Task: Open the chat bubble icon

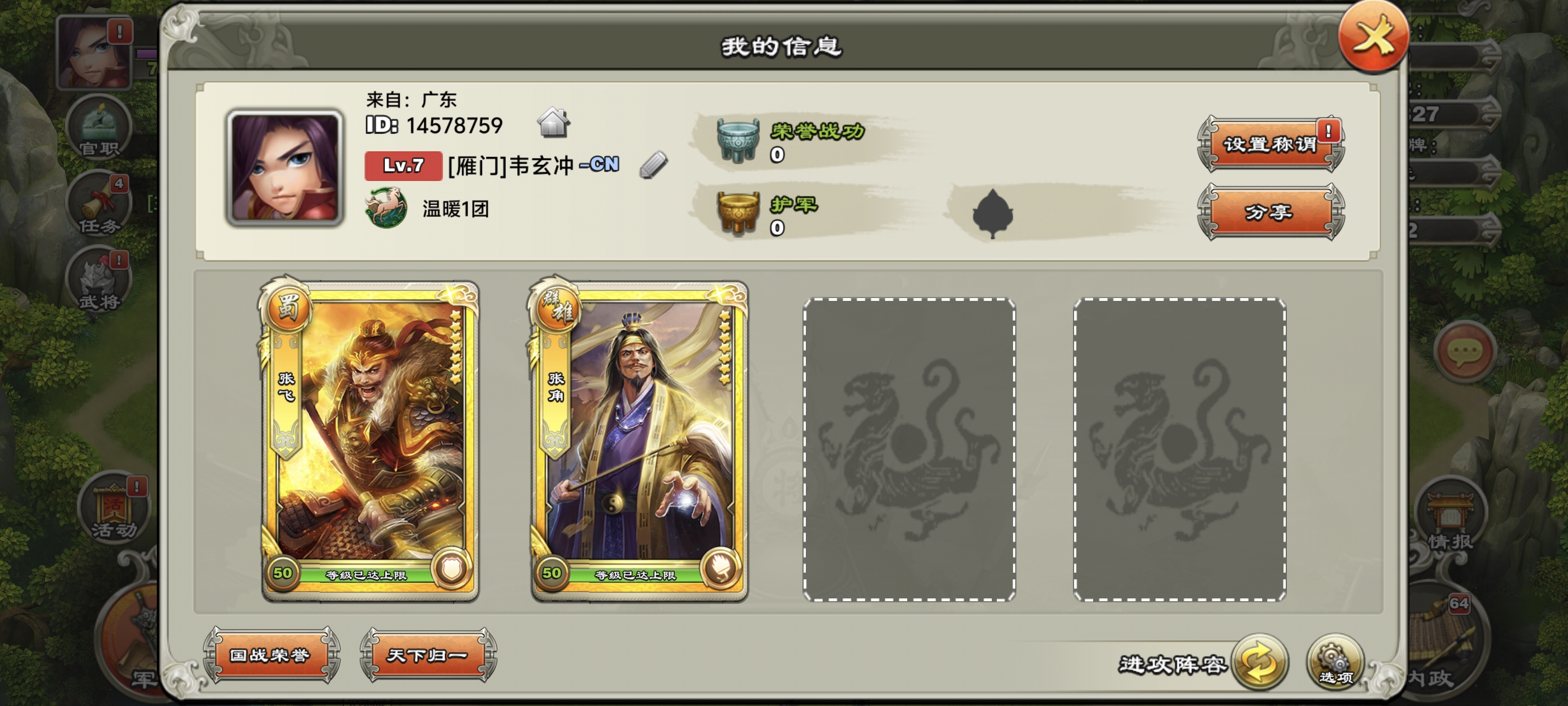Action: (x=1464, y=352)
